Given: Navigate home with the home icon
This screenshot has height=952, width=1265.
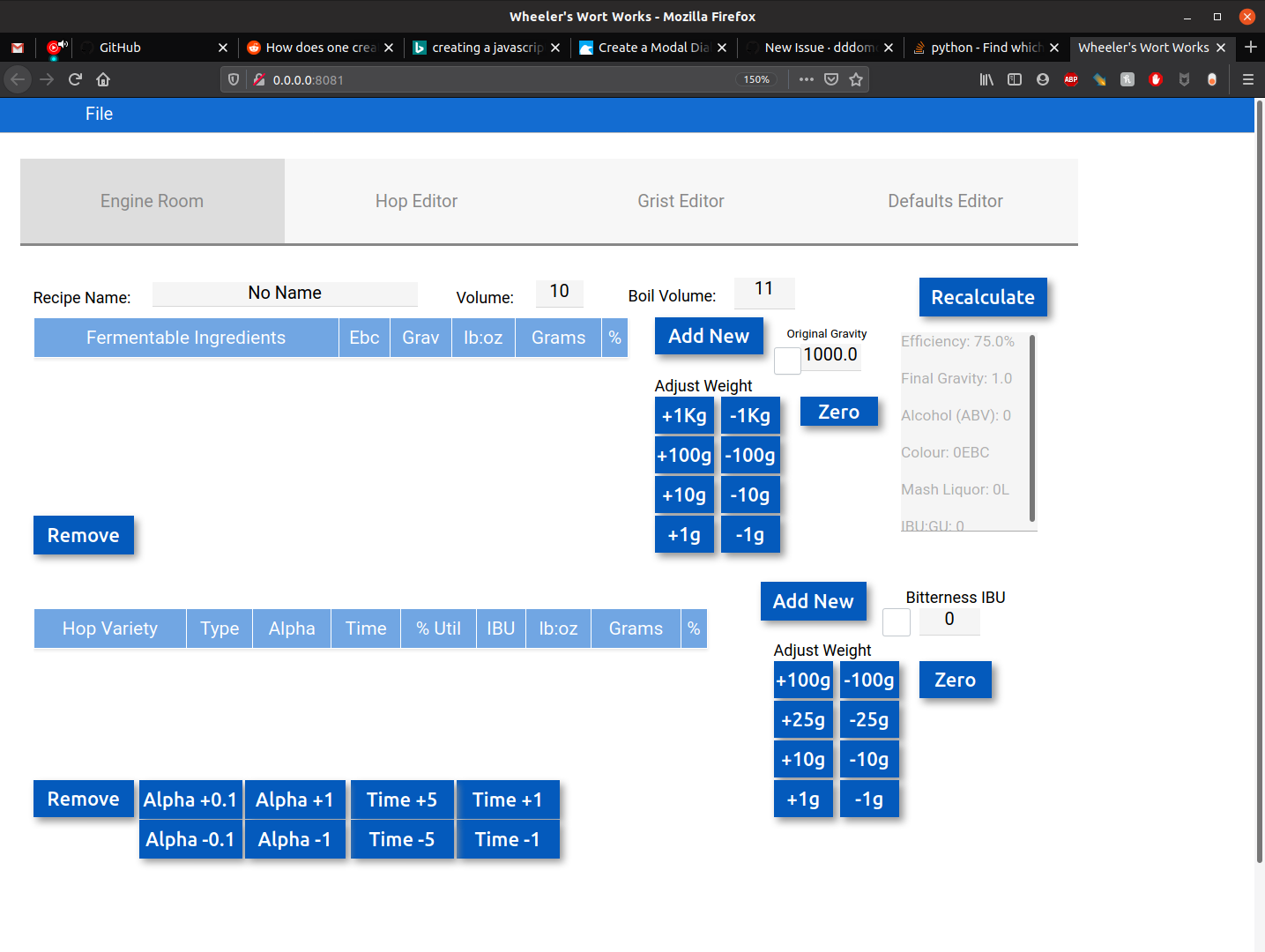Looking at the screenshot, I should click(102, 79).
